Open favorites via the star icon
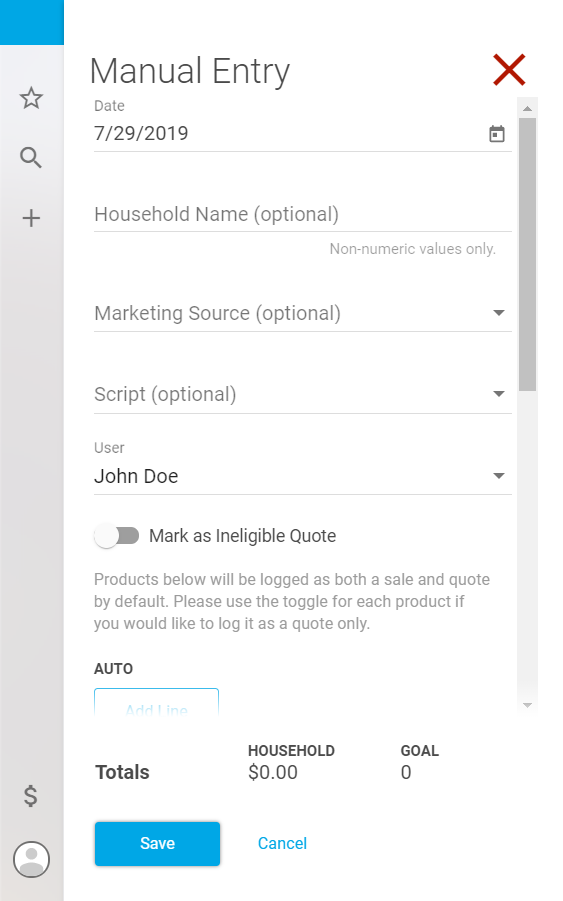 (31, 98)
